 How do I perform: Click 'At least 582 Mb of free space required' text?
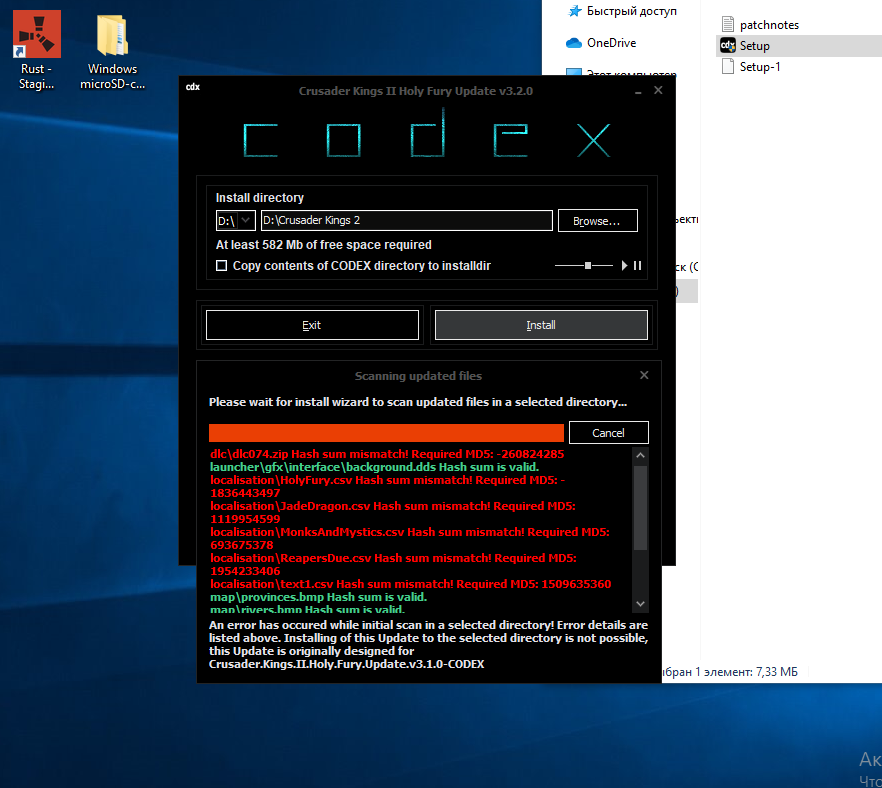[x=323, y=245]
